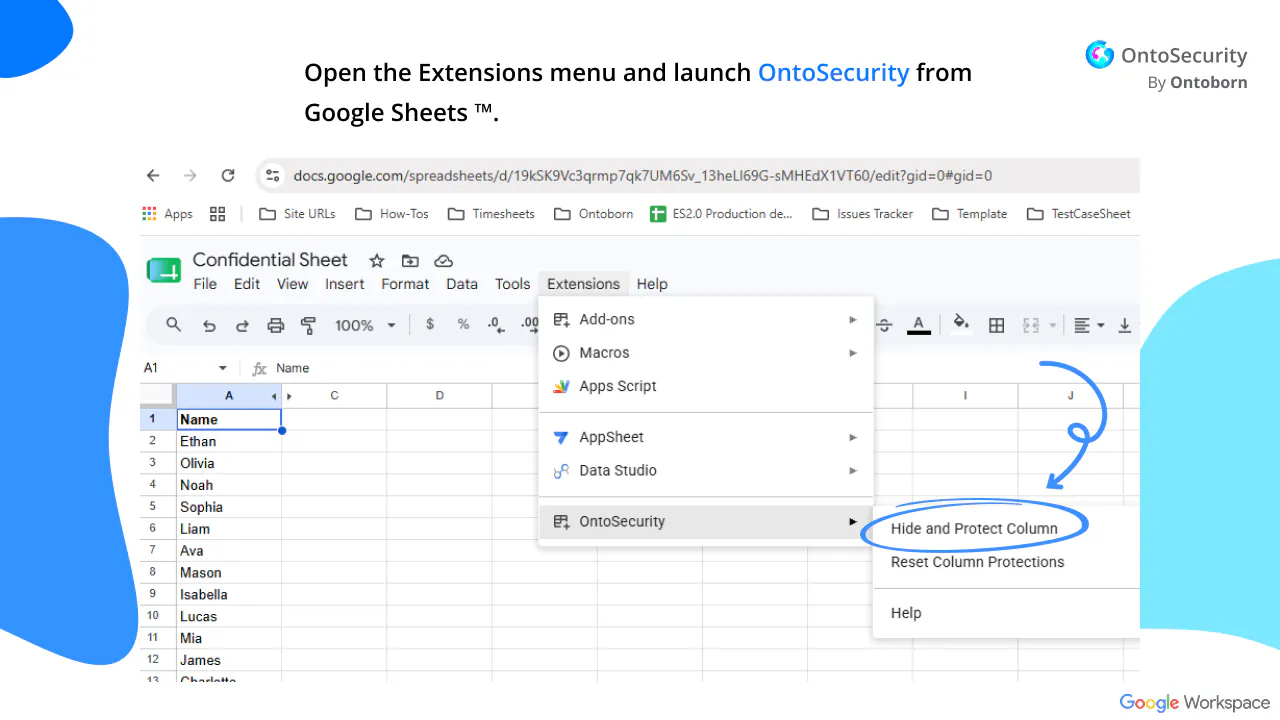Open the A1 name box dropdown
The image size is (1280, 720).
222,368
